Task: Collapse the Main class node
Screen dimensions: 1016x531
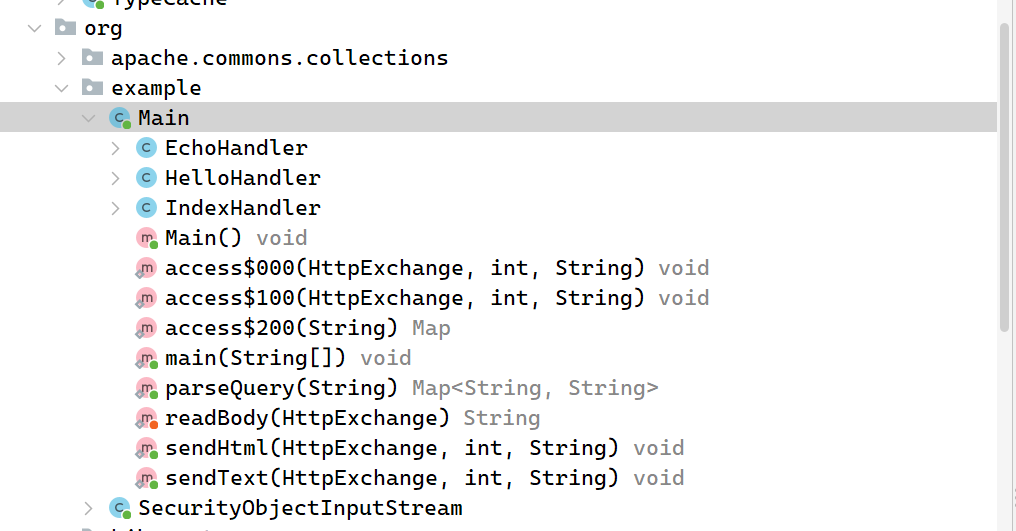Action: point(89,118)
